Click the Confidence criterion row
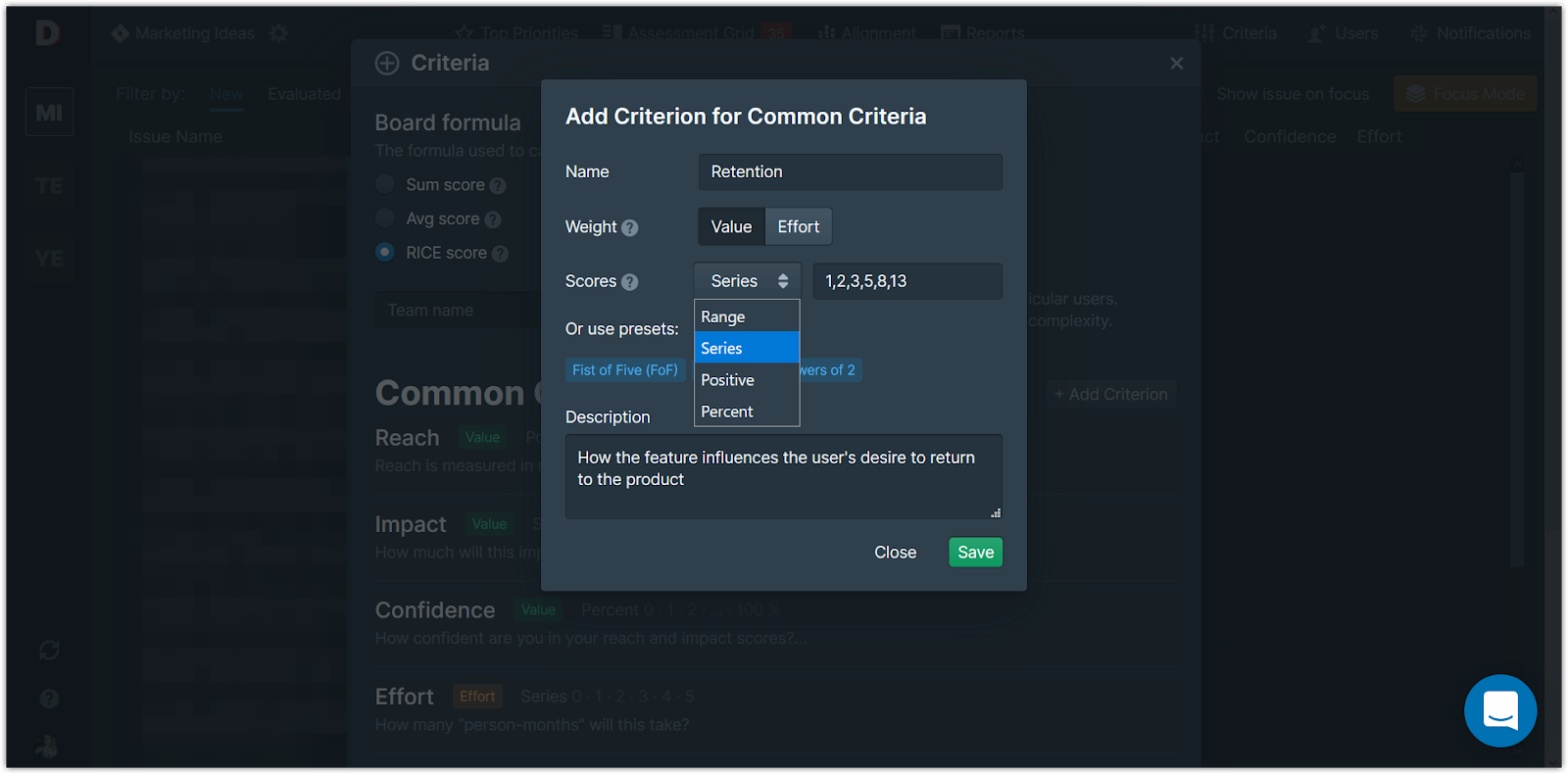Image resolution: width=1568 pixels, height=774 pixels. coord(774,623)
